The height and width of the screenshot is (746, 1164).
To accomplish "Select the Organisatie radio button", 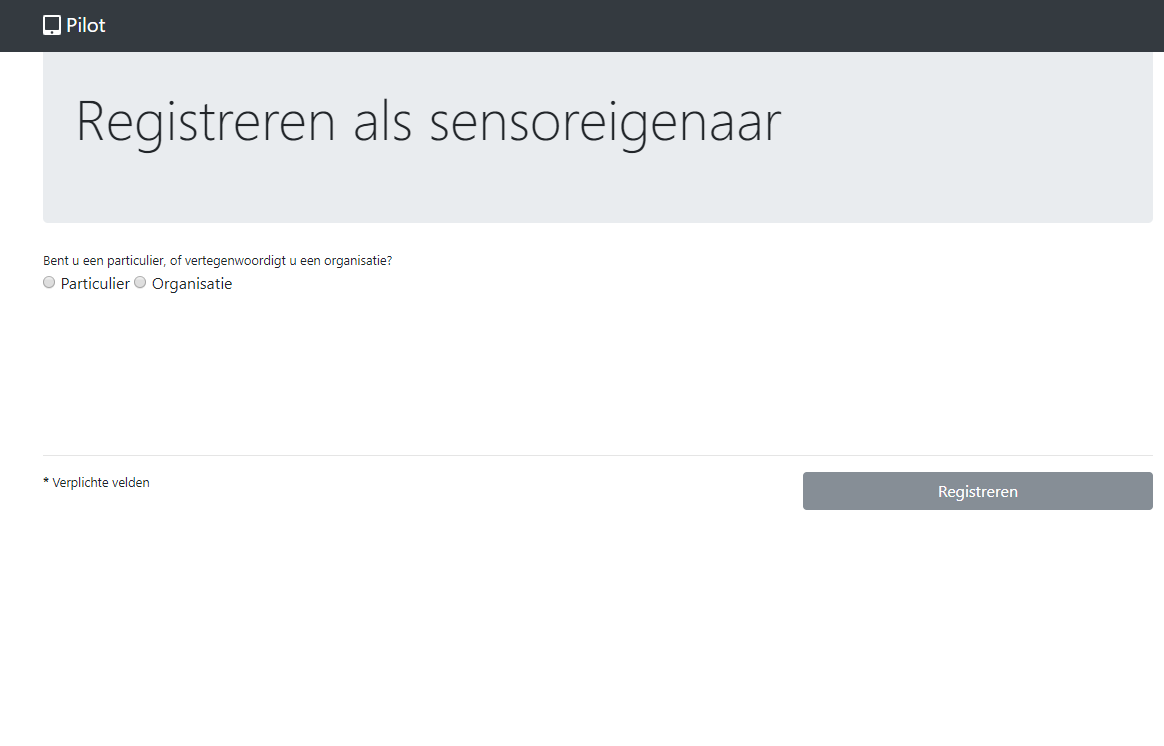I will click(140, 283).
